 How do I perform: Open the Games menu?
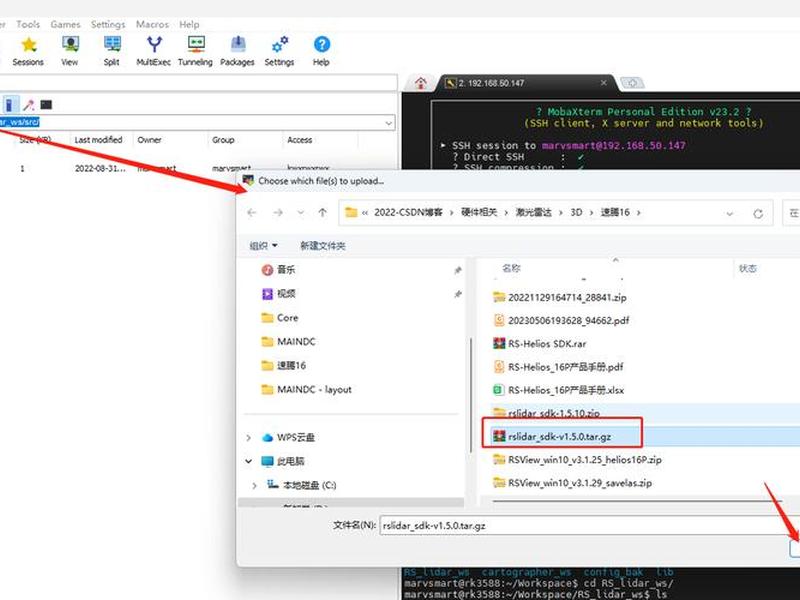[x=65, y=24]
